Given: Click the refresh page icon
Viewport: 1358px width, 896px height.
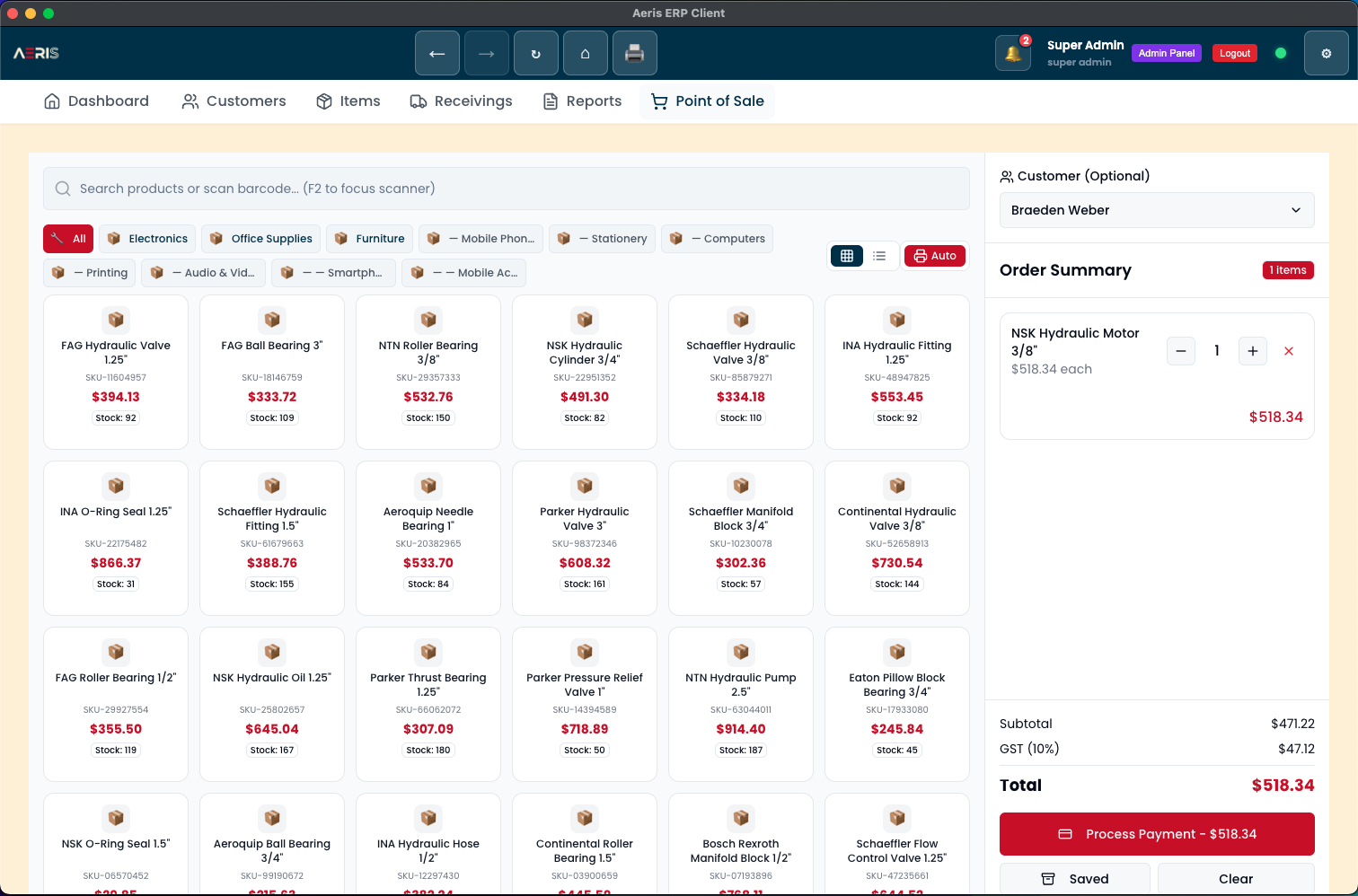Looking at the screenshot, I should click(x=536, y=54).
